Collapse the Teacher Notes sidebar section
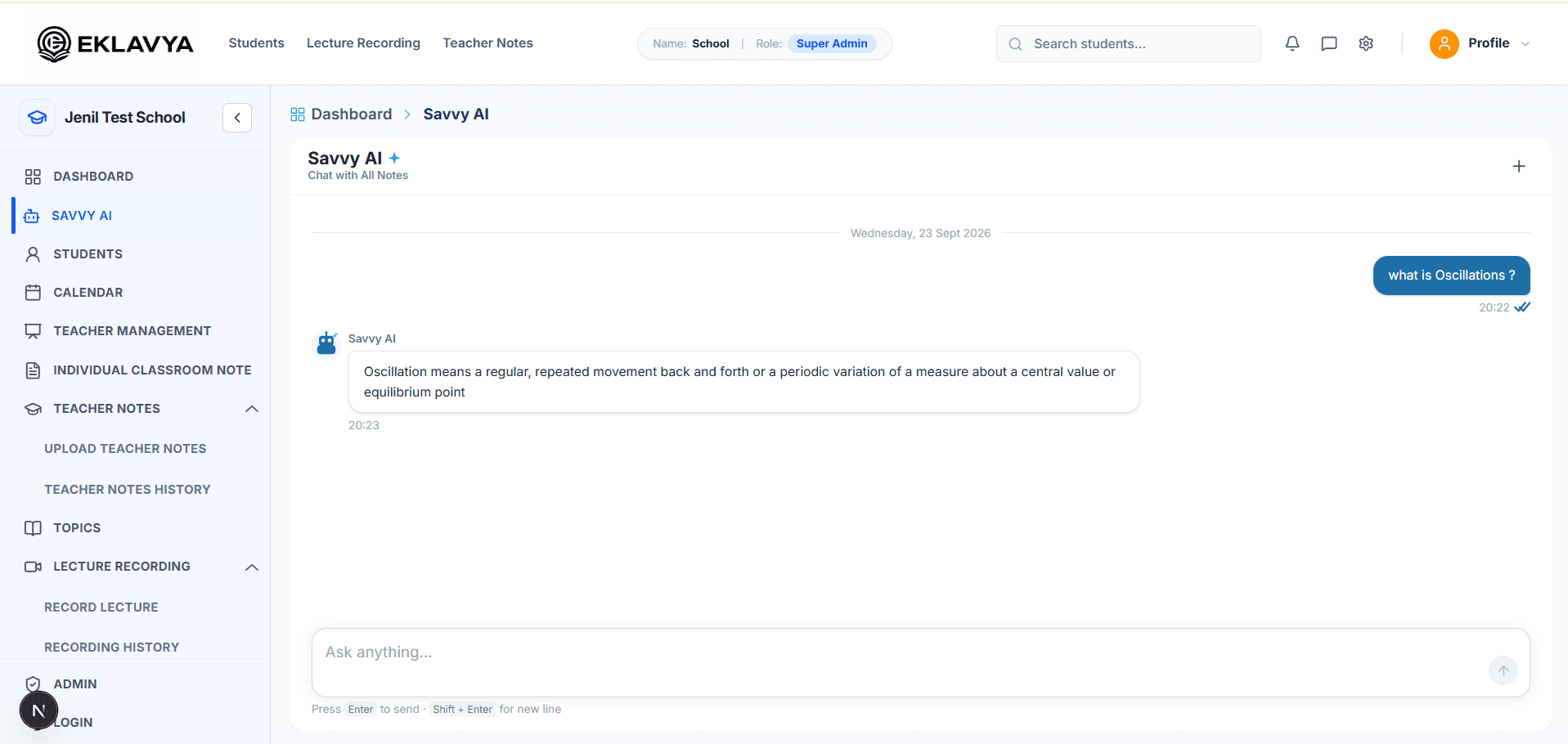 pos(252,409)
